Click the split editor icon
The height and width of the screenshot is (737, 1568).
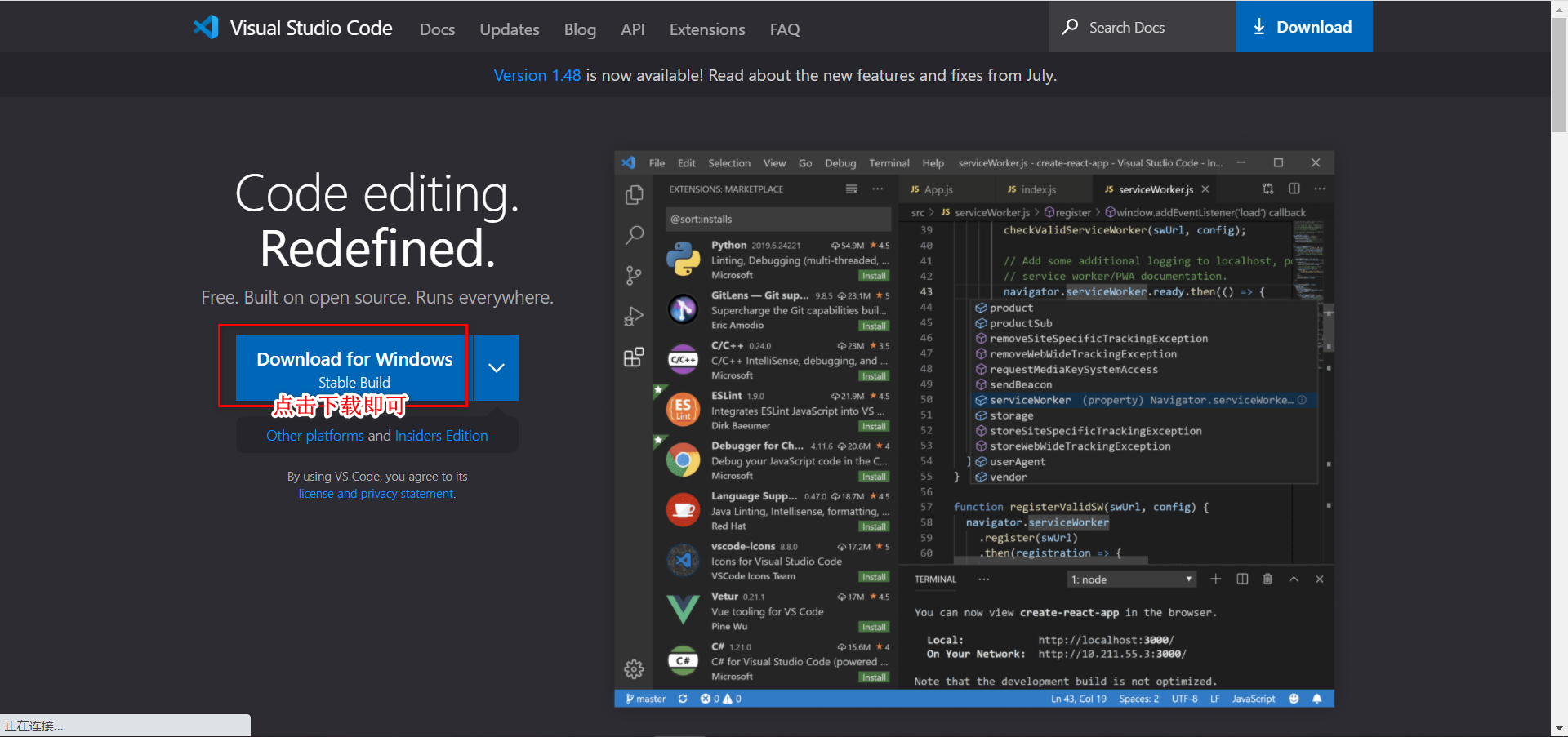pyautogui.click(x=1294, y=189)
